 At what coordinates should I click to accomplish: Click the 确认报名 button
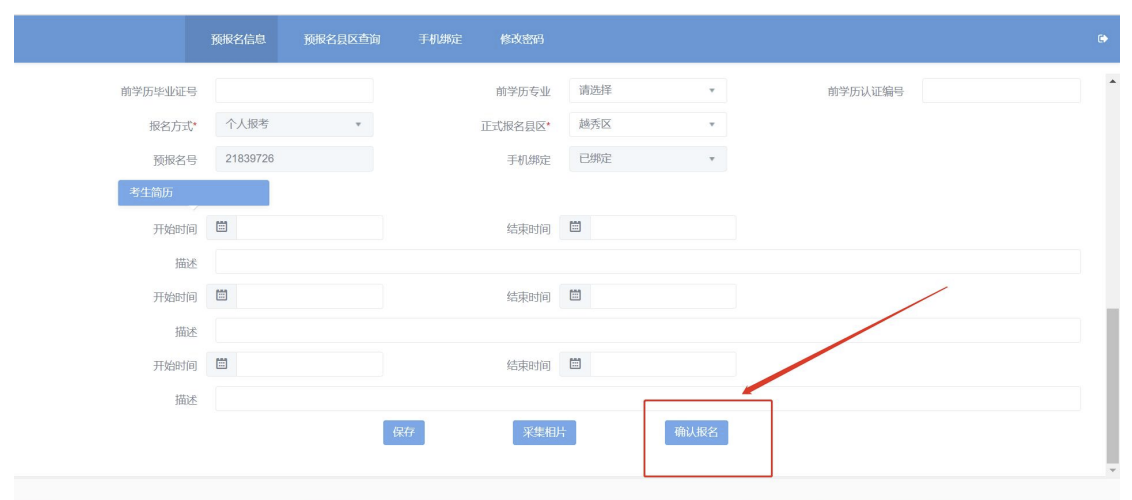pyautogui.click(x=696, y=432)
